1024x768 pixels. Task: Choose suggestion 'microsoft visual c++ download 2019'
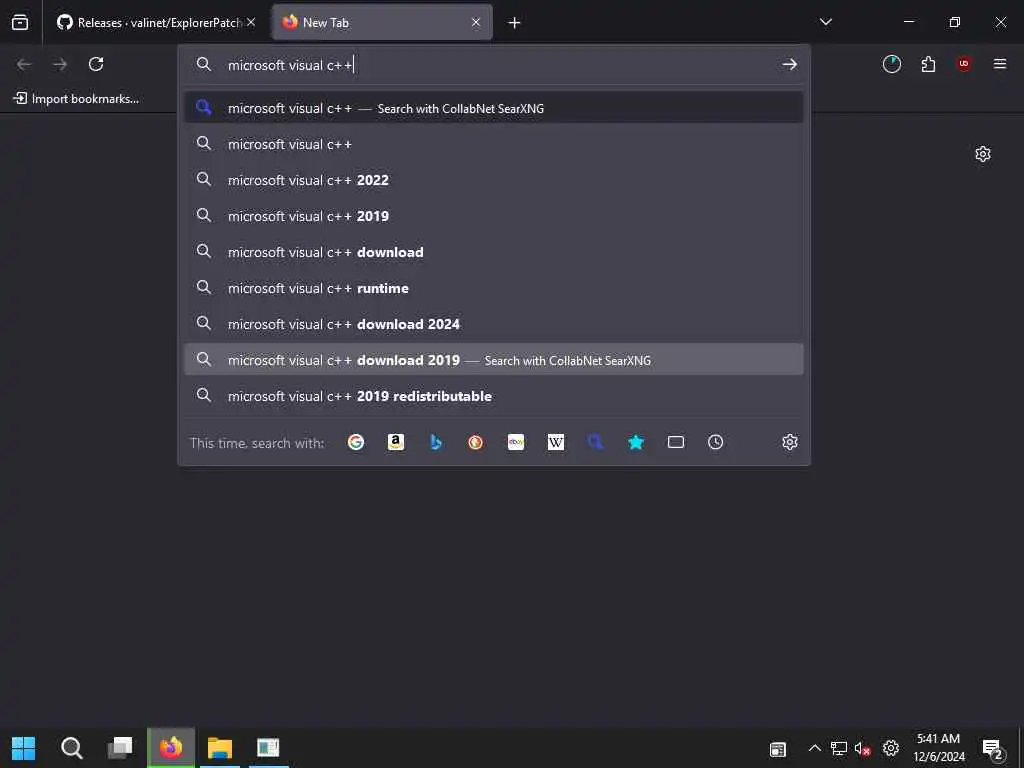tap(494, 360)
